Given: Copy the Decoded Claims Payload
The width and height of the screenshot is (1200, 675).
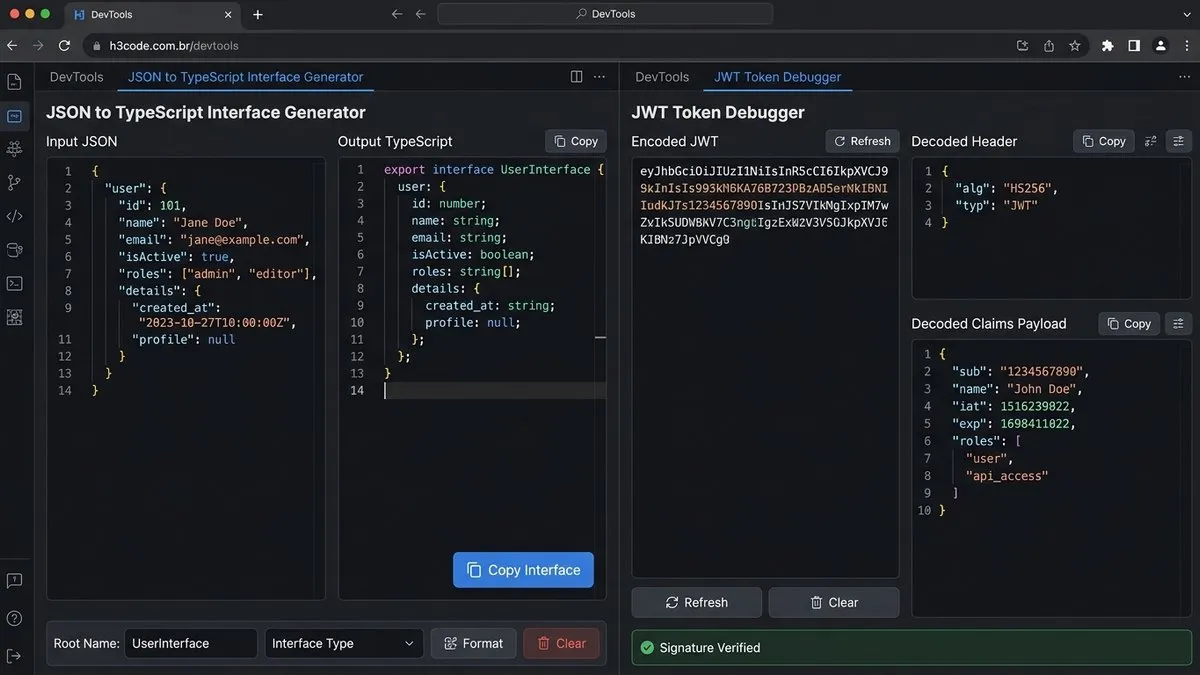Looking at the screenshot, I should coord(1128,324).
